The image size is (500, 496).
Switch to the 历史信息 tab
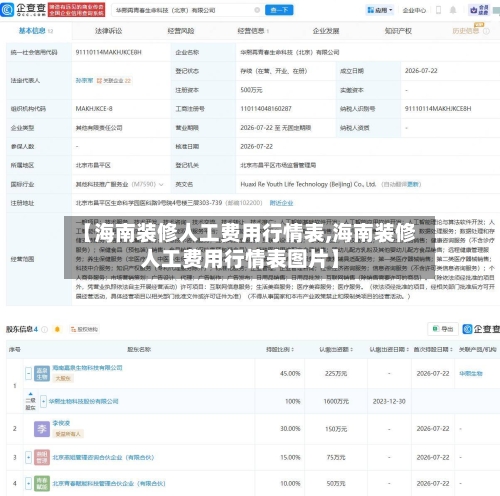pos(466,31)
